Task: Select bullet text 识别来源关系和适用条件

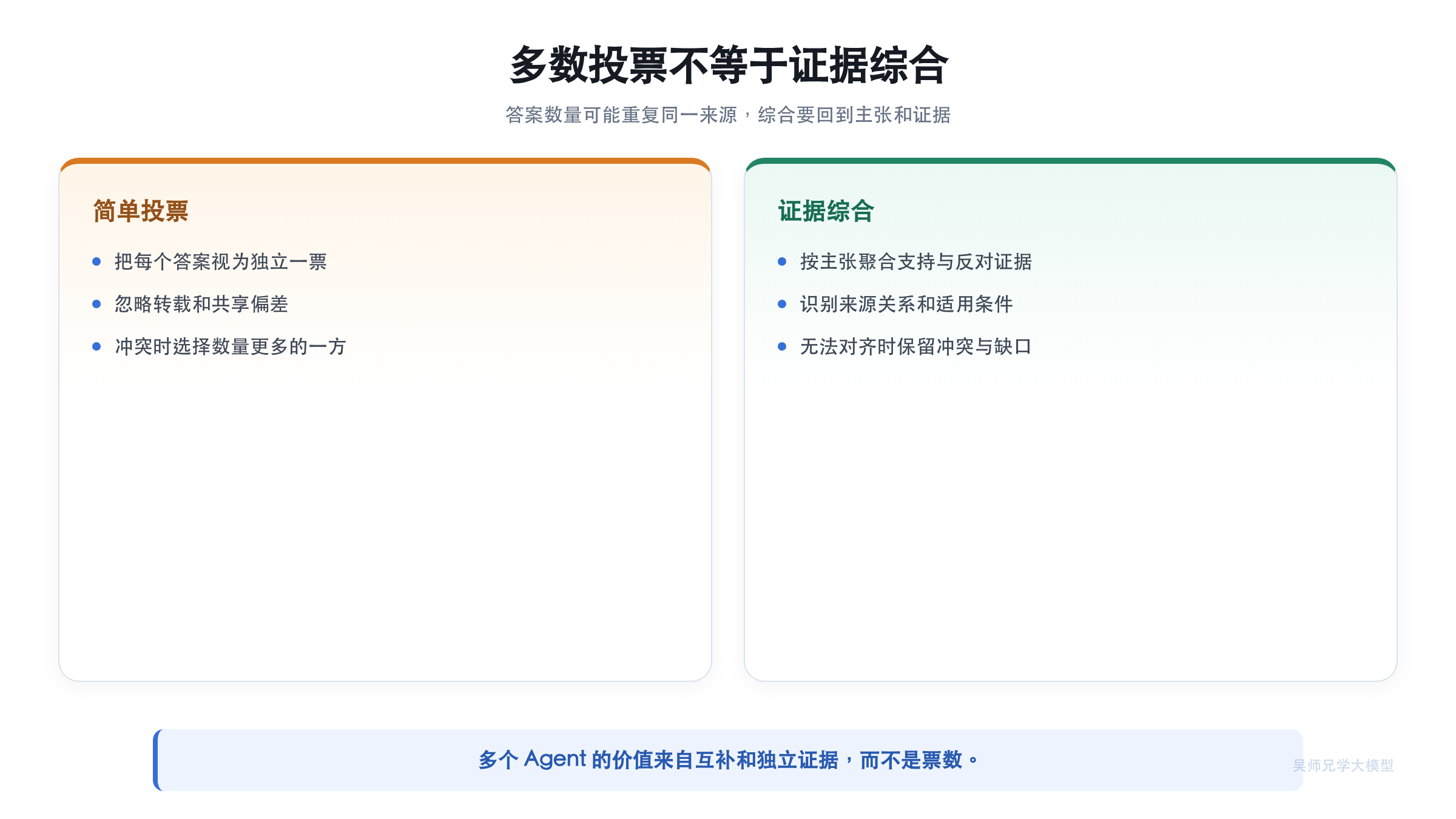Action: (x=906, y=304)
